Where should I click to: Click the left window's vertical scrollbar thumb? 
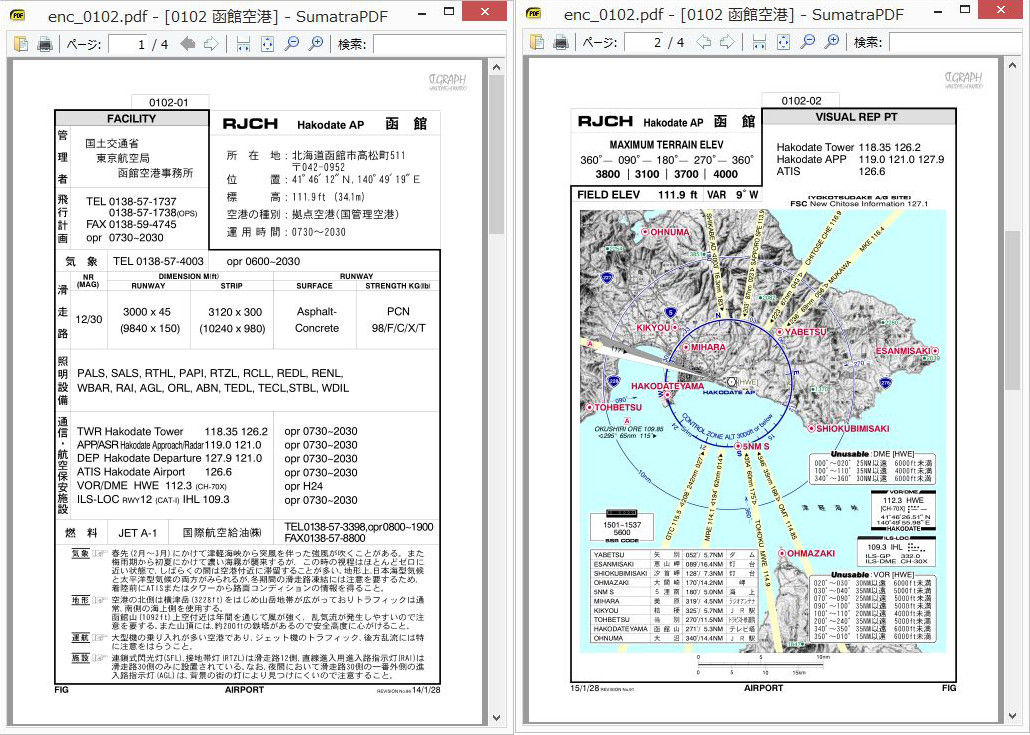[x=497, y=154]
